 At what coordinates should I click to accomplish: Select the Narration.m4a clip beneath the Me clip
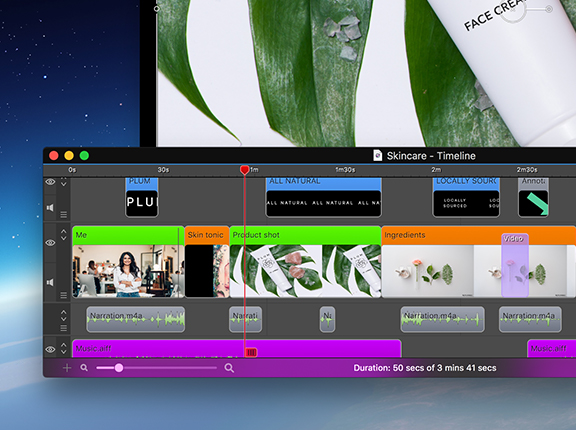136,319
